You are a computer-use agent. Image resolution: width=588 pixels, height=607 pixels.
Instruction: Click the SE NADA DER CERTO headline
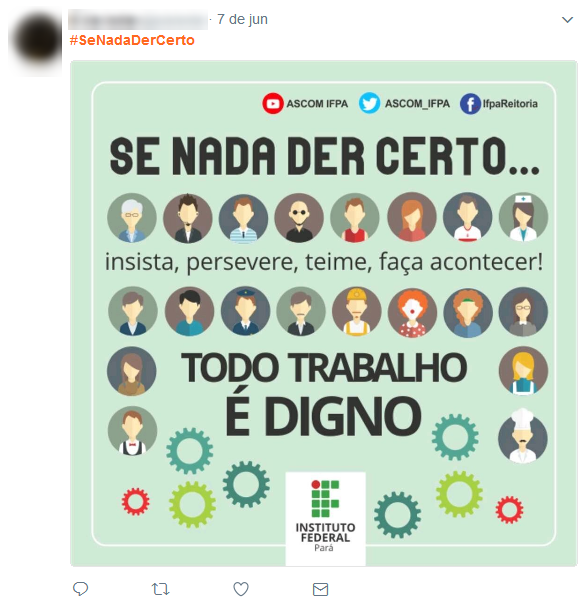[324, 156]
